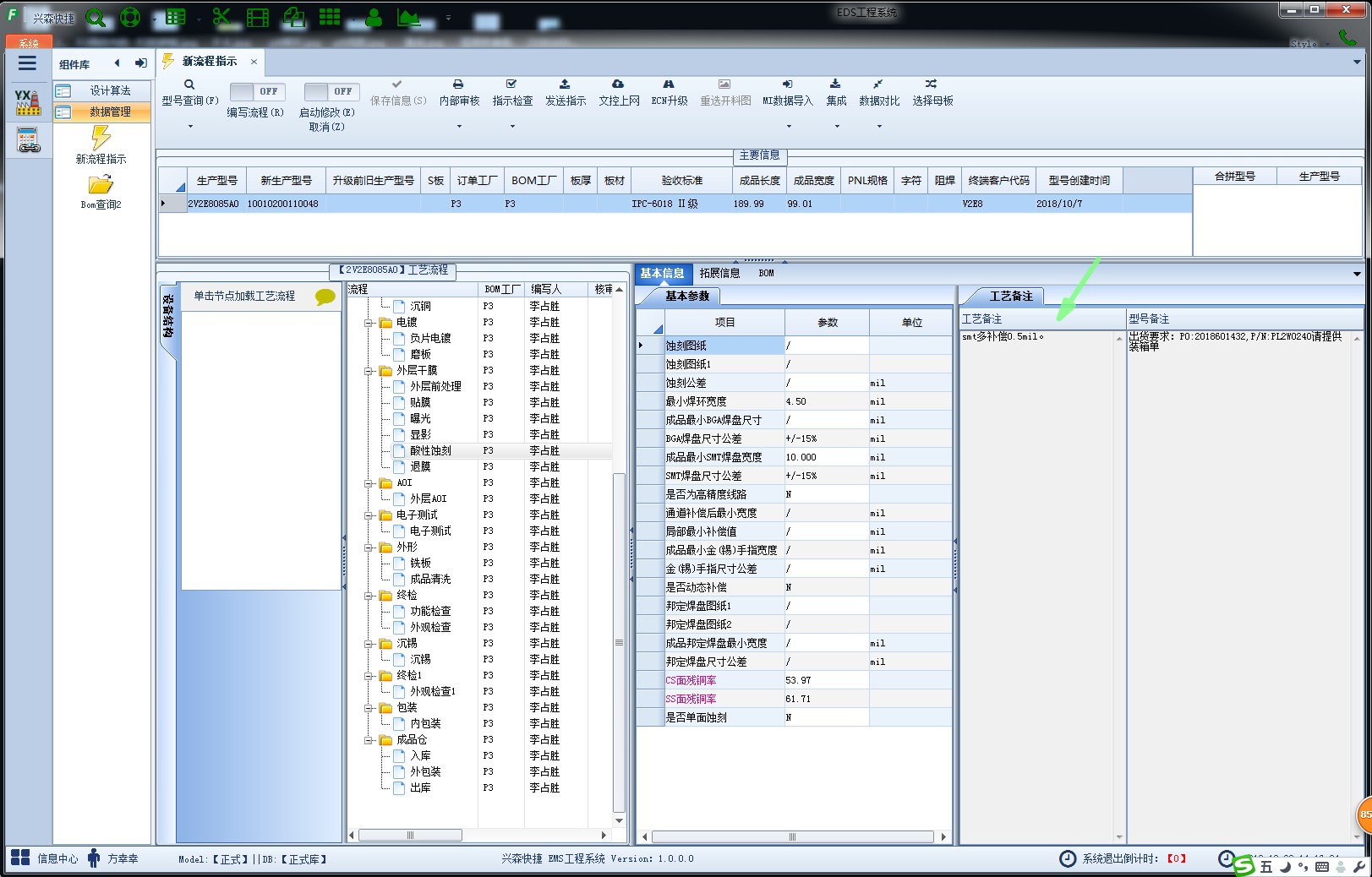
Task: Open the 集成 dropdown arrow
Action: click(x=837, y=127)
